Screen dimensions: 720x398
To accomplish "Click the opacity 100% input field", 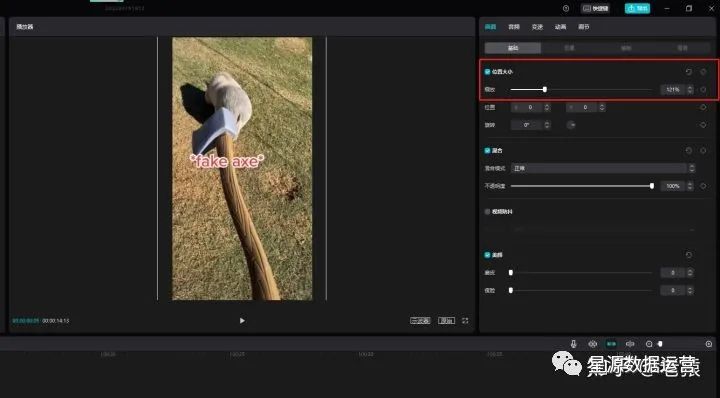I will [x=674, y=186].
